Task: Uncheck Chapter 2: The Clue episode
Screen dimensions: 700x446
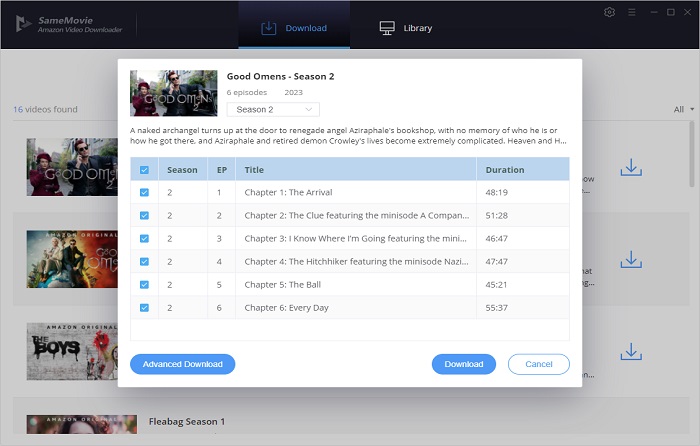Action: (144, 216)
